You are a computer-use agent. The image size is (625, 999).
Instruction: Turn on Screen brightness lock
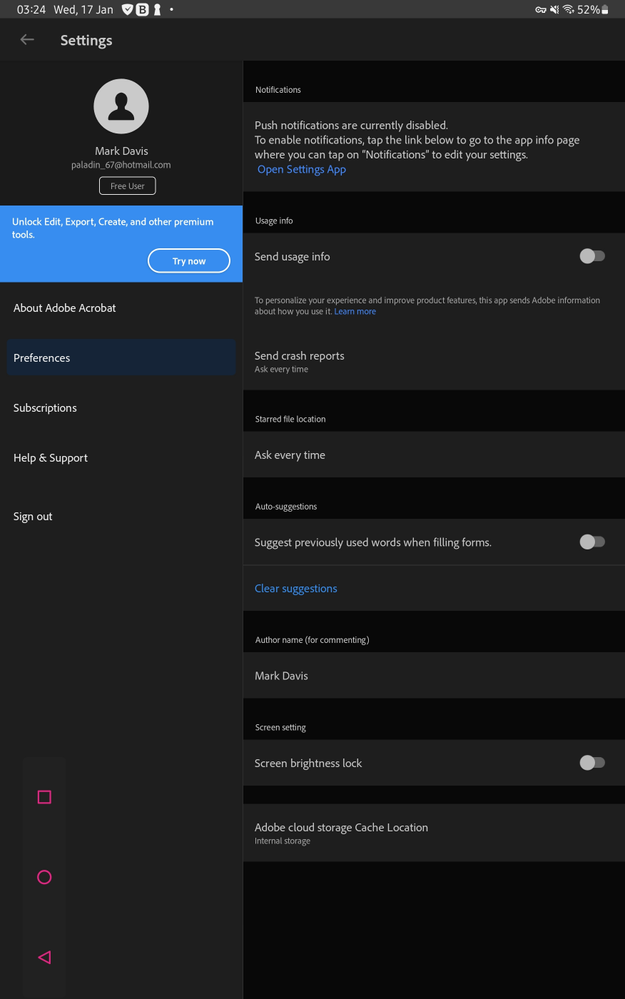[592, 763]
